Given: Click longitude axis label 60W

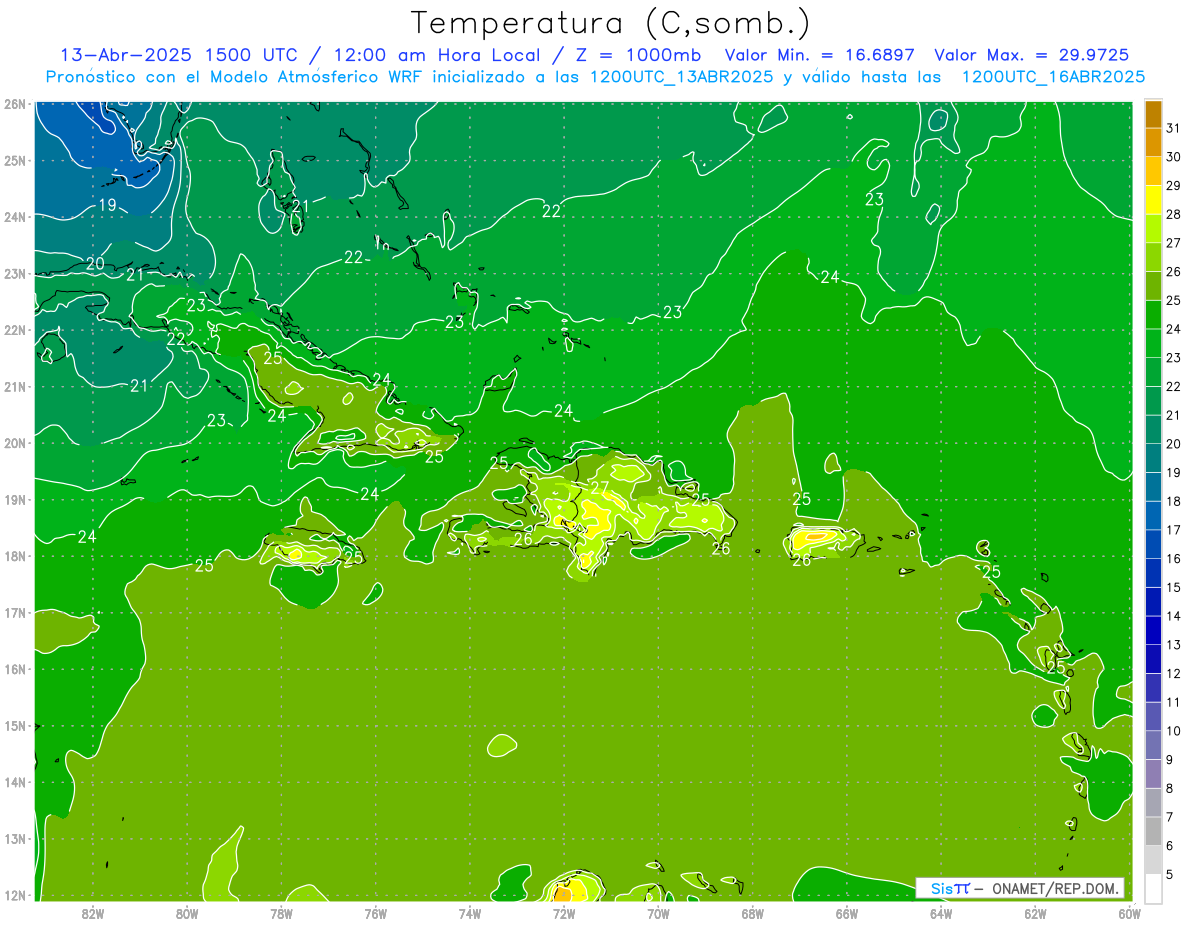Looking at the screenshot, I should click(1128, 913).
